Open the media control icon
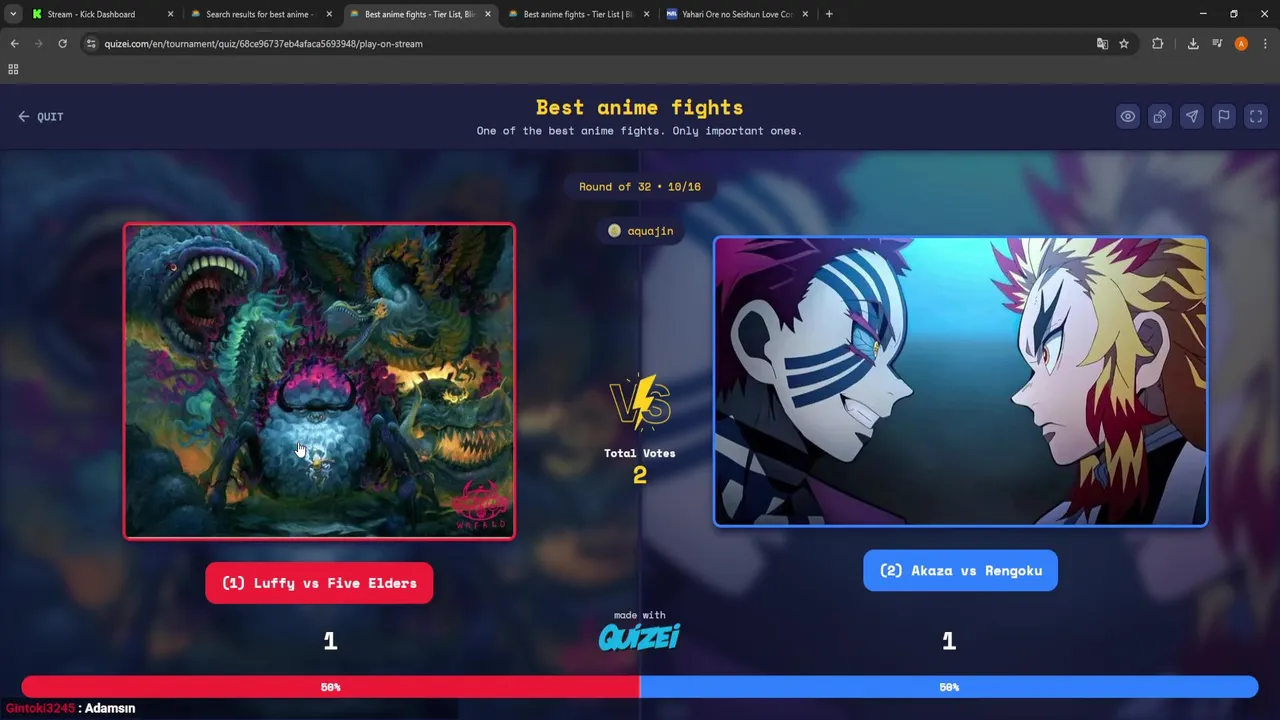Screen dimensions: 1280x720 point(1217,44)
